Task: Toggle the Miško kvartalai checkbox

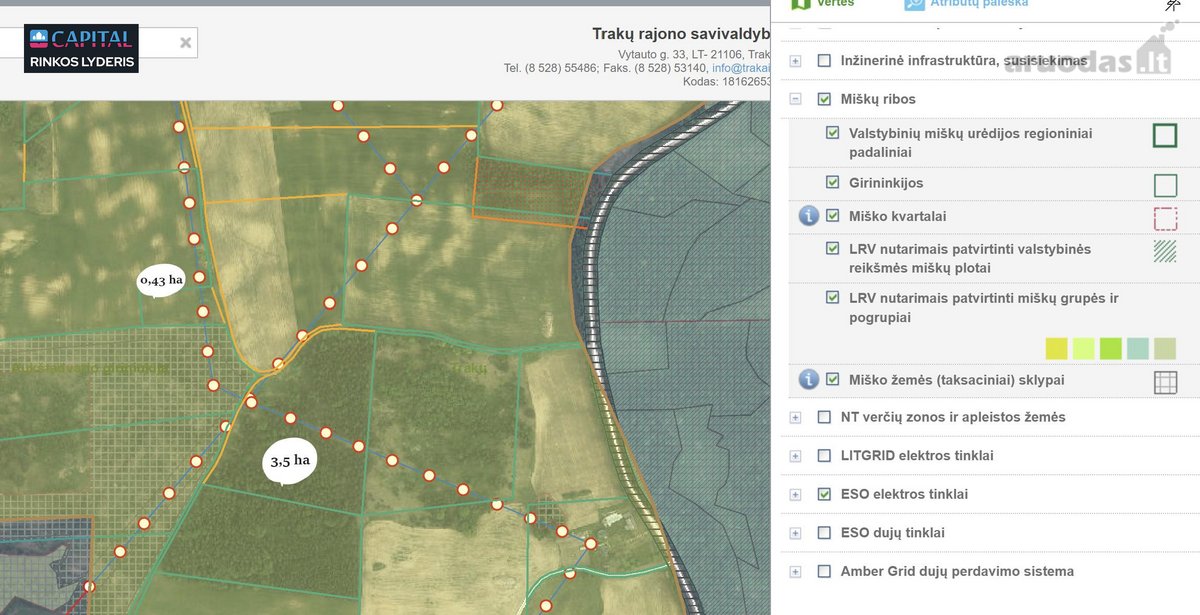Action: (x=832, y=216)
